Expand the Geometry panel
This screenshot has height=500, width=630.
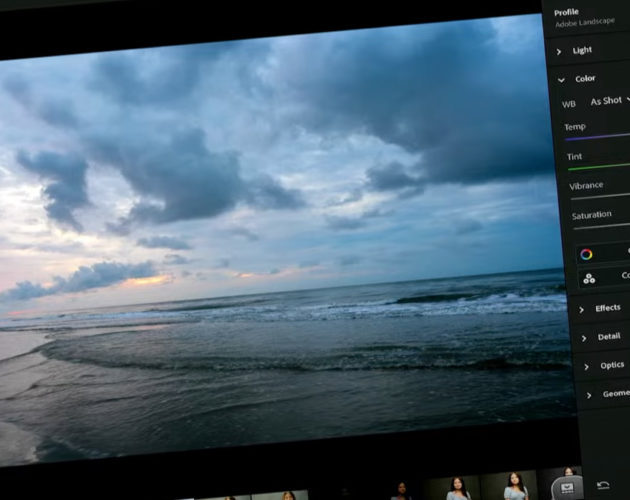(608, 394)
